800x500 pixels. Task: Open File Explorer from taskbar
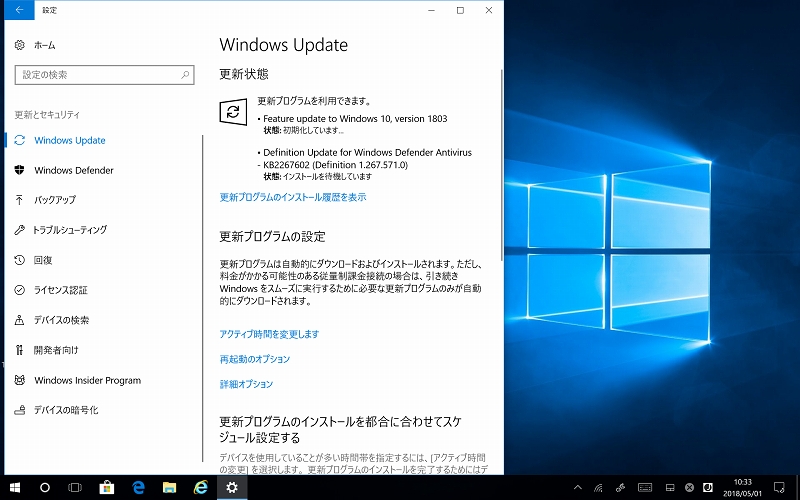[169, 488]
